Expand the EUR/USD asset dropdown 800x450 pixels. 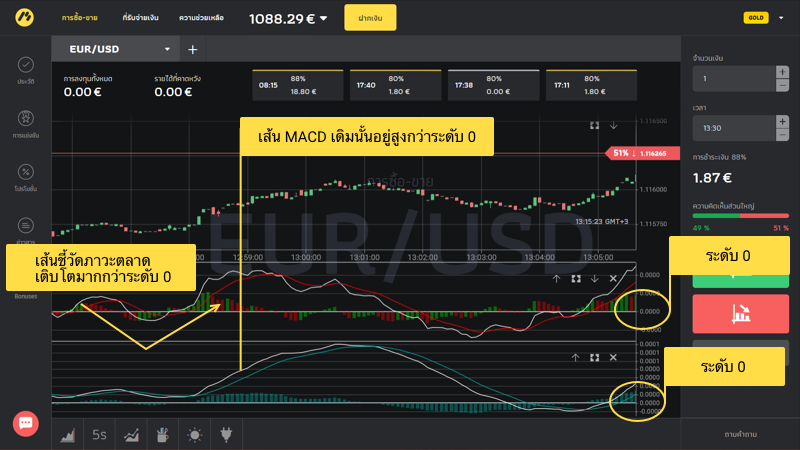point(167,49)
